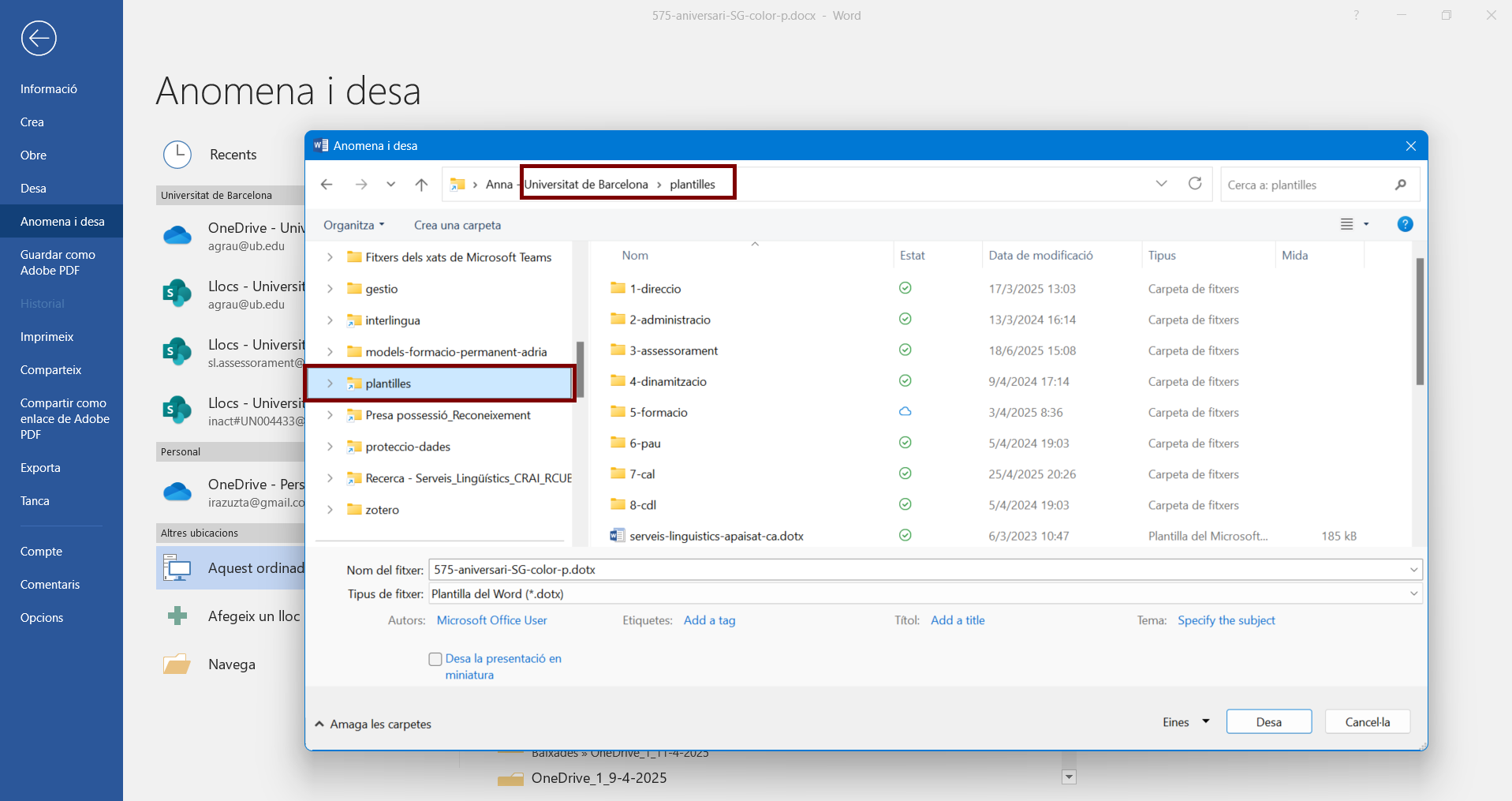1512x801 pixels.
Task: Open the Exporta menu item
Action: 40,468
